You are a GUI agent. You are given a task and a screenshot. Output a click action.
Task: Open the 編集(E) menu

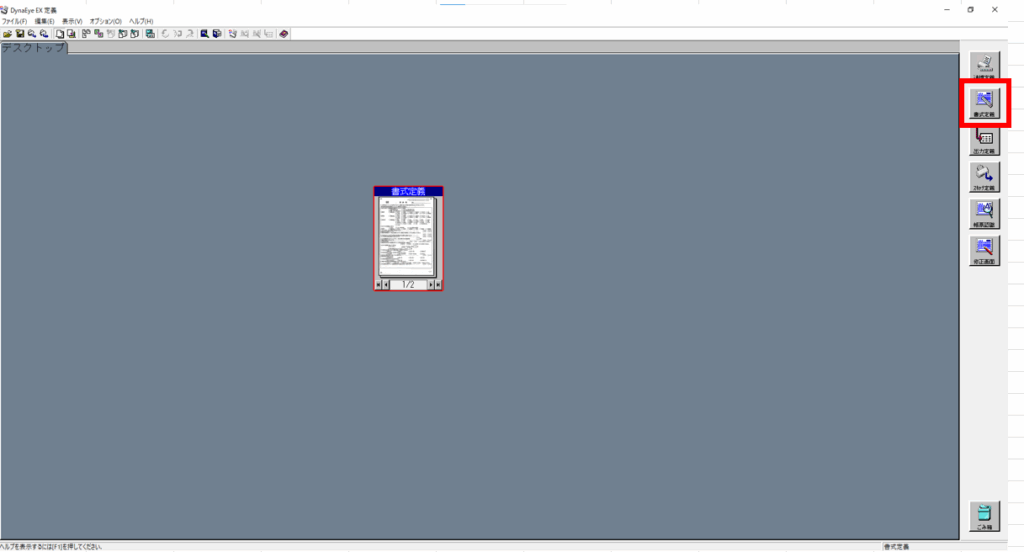coord(44,21)
